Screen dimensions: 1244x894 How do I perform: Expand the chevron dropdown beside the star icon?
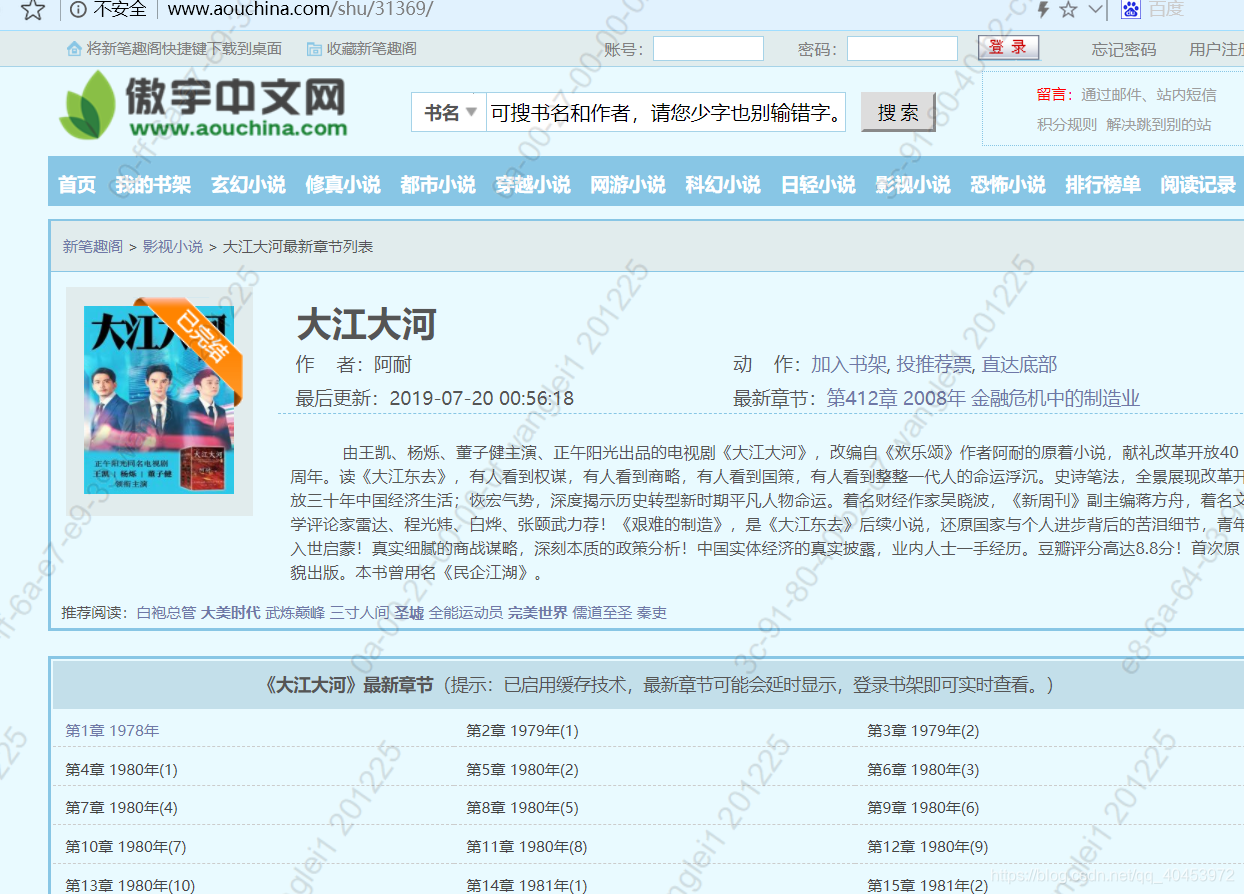coord(1095,10)
